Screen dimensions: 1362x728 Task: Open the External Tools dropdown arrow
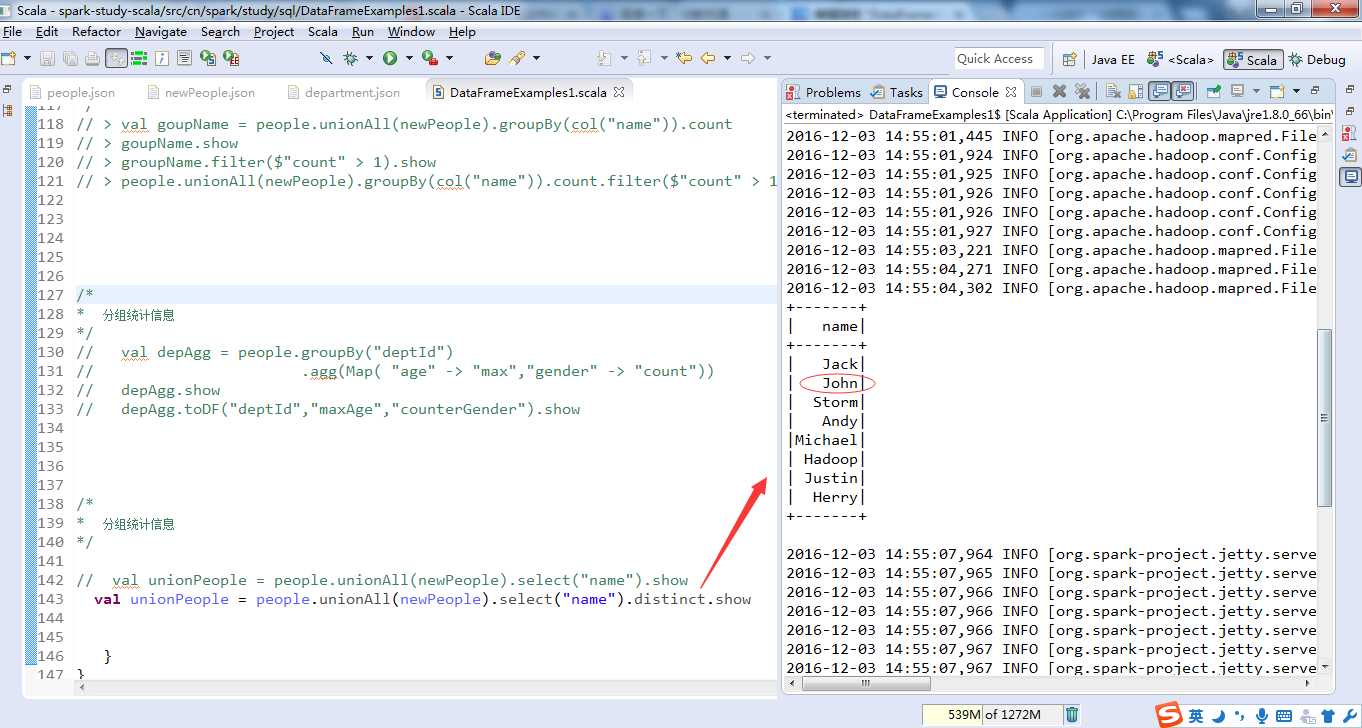coord(450,58)
